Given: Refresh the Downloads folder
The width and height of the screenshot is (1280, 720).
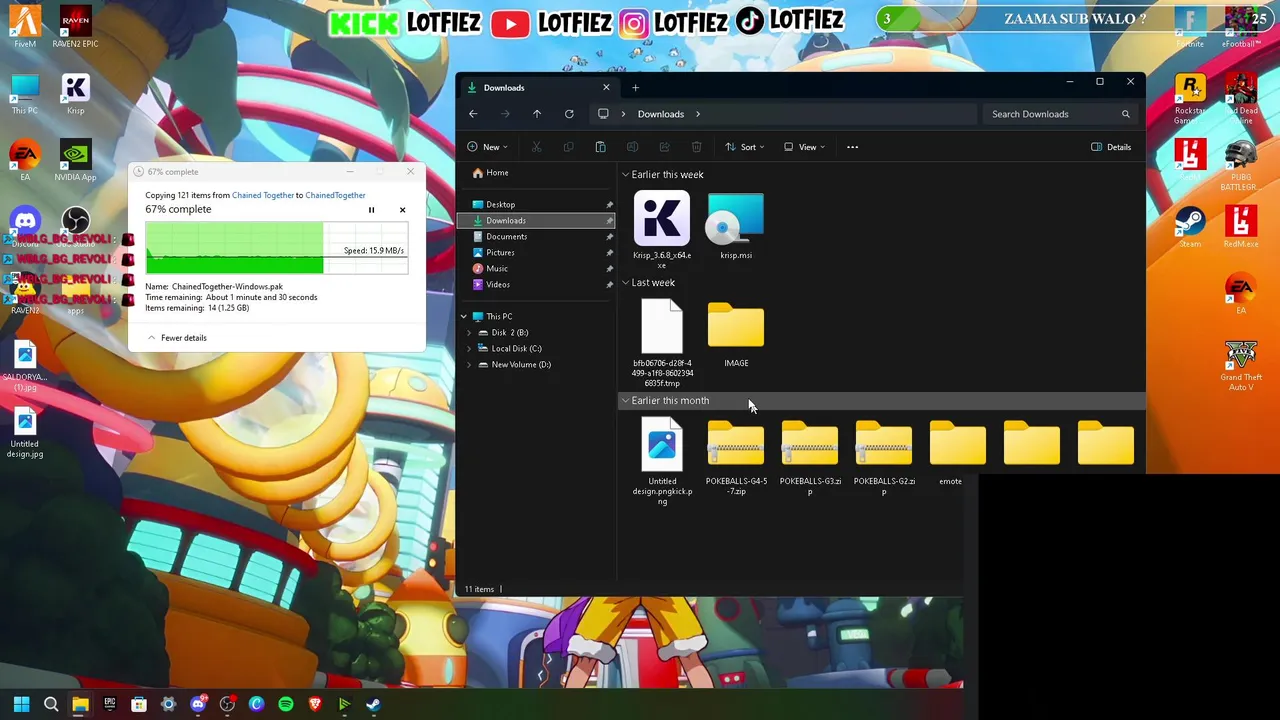Looking at the screenshot, I should point(569,114).
